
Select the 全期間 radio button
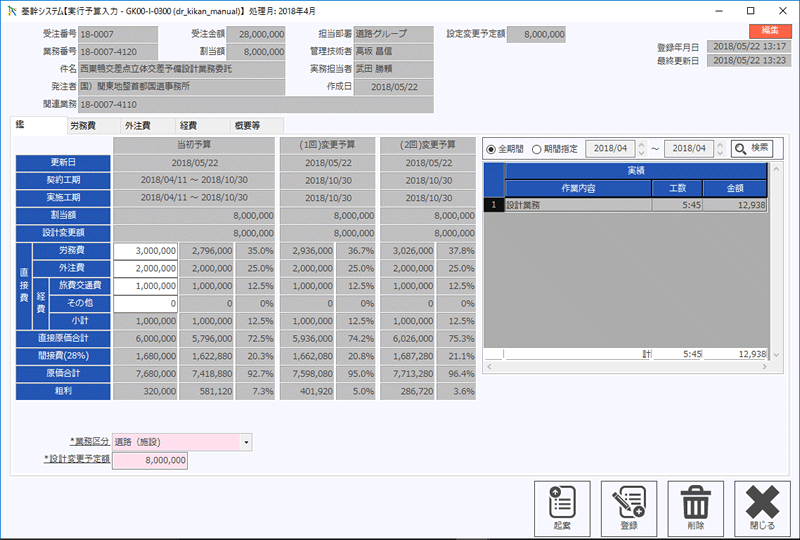(491, 149)
